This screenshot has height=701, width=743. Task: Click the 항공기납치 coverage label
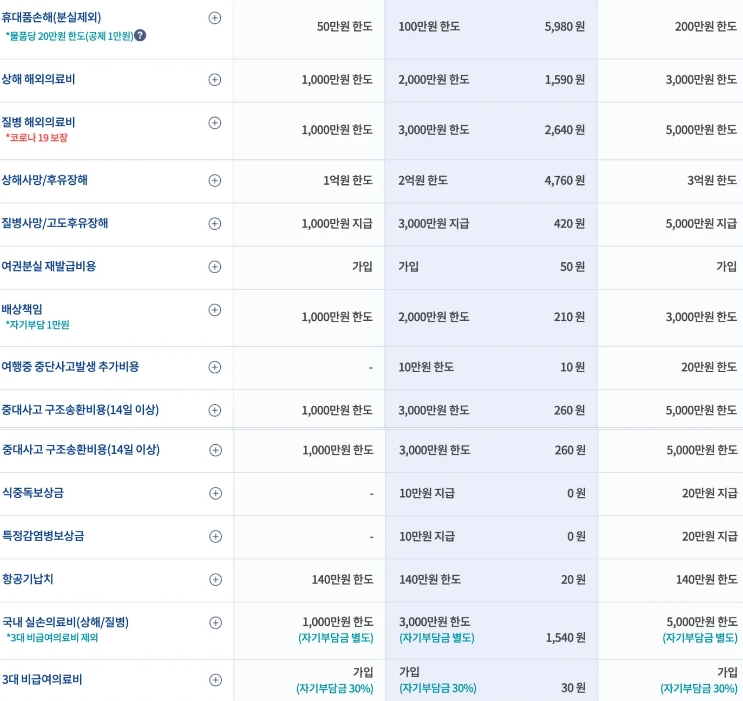tap(29, 579)
